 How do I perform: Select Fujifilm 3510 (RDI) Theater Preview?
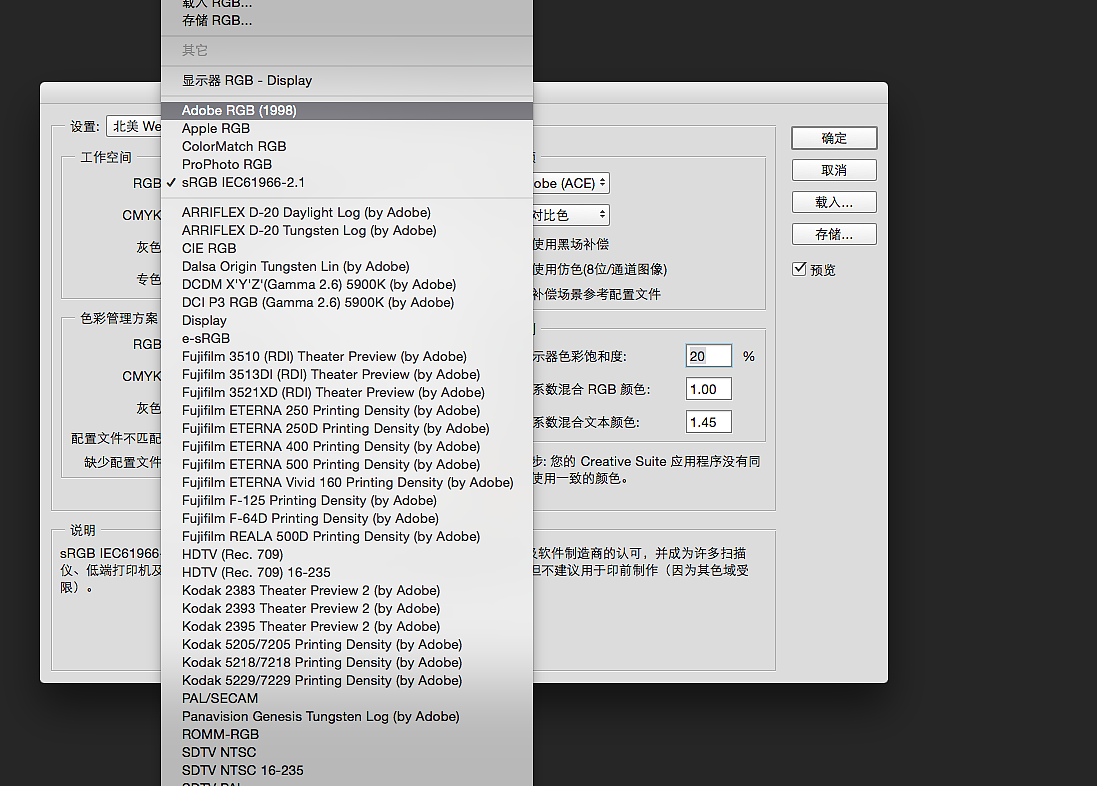click(x=346, y=357)
